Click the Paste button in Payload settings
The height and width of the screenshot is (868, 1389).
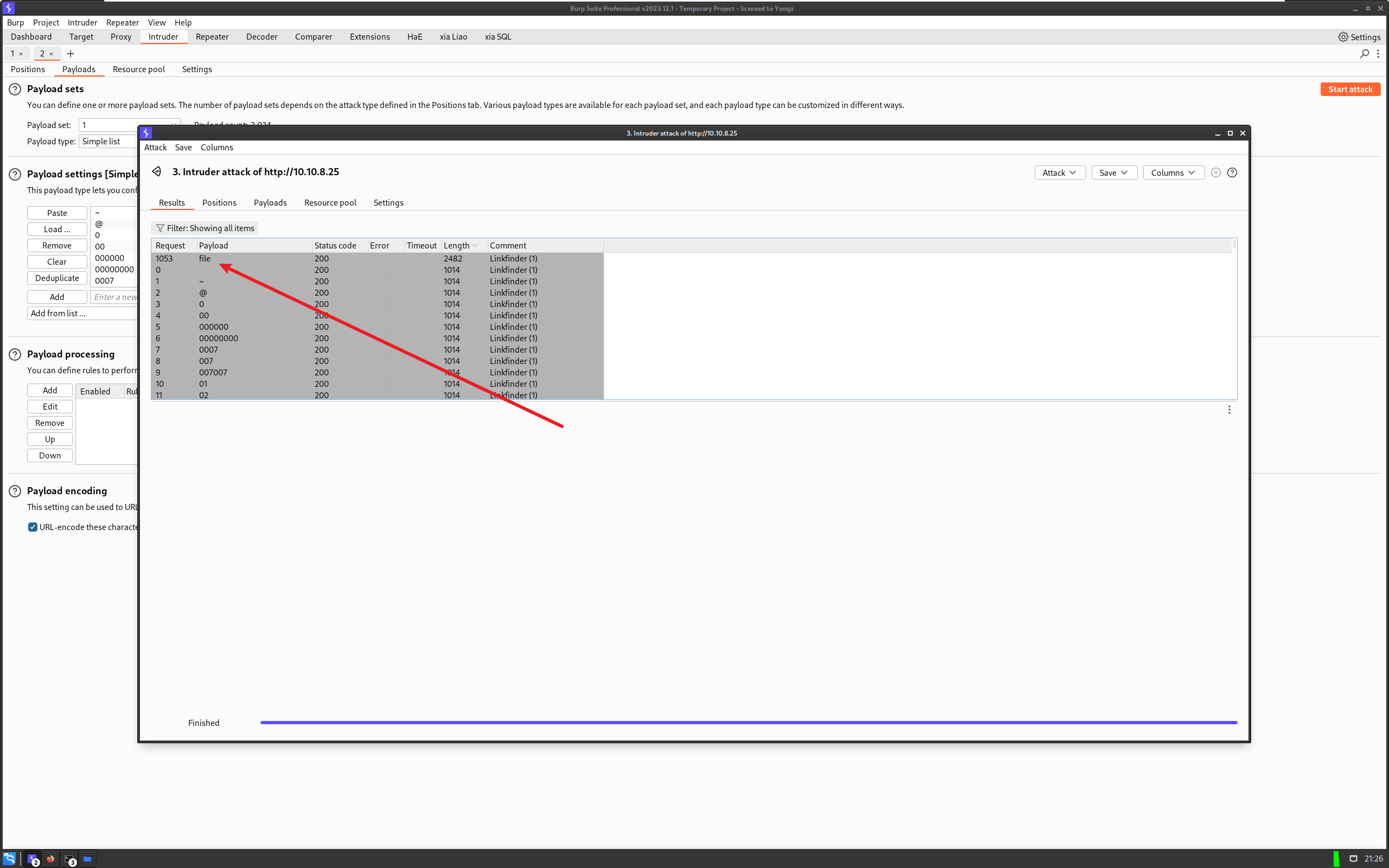point(57,213)
